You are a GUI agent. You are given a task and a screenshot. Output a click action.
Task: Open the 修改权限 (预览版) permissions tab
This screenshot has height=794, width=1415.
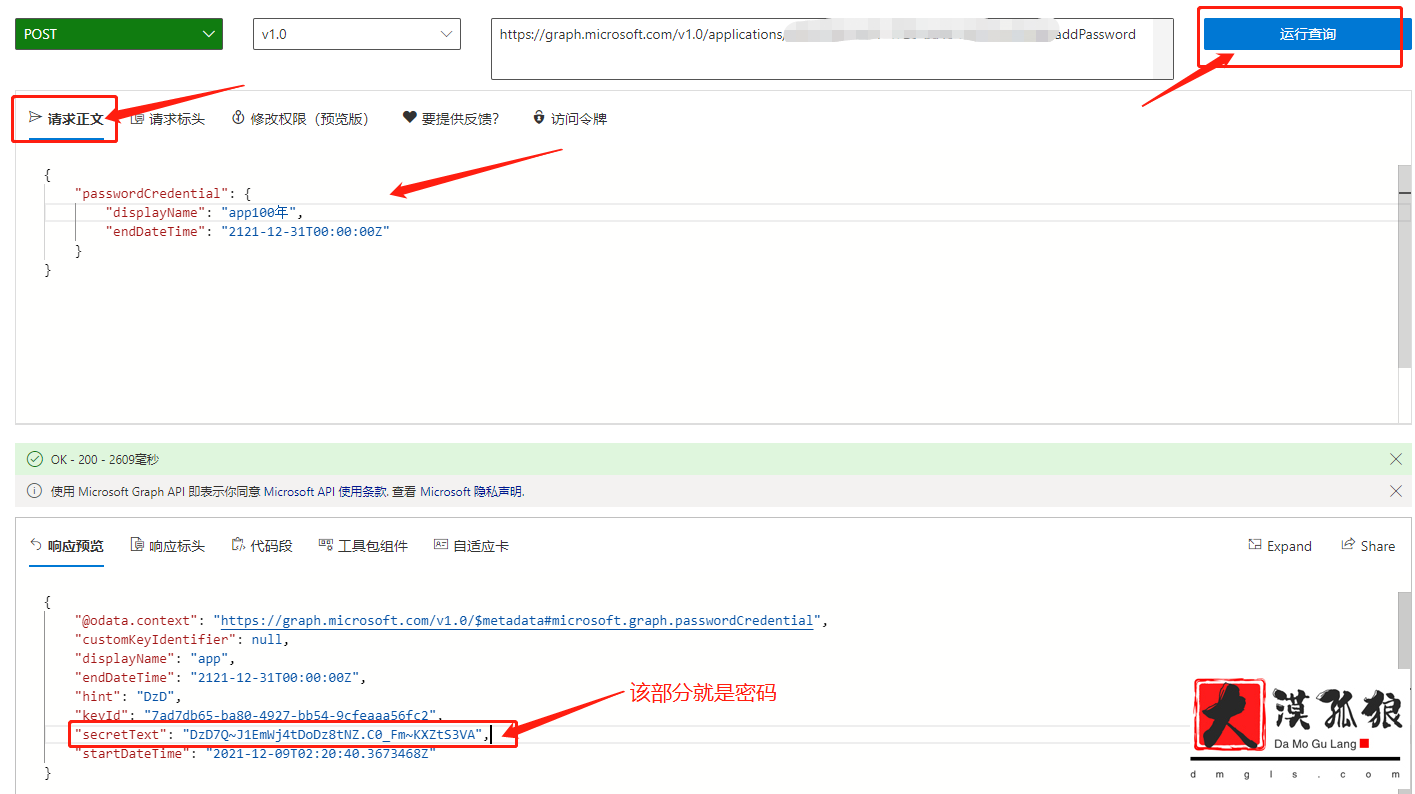[x=300, y=119]
